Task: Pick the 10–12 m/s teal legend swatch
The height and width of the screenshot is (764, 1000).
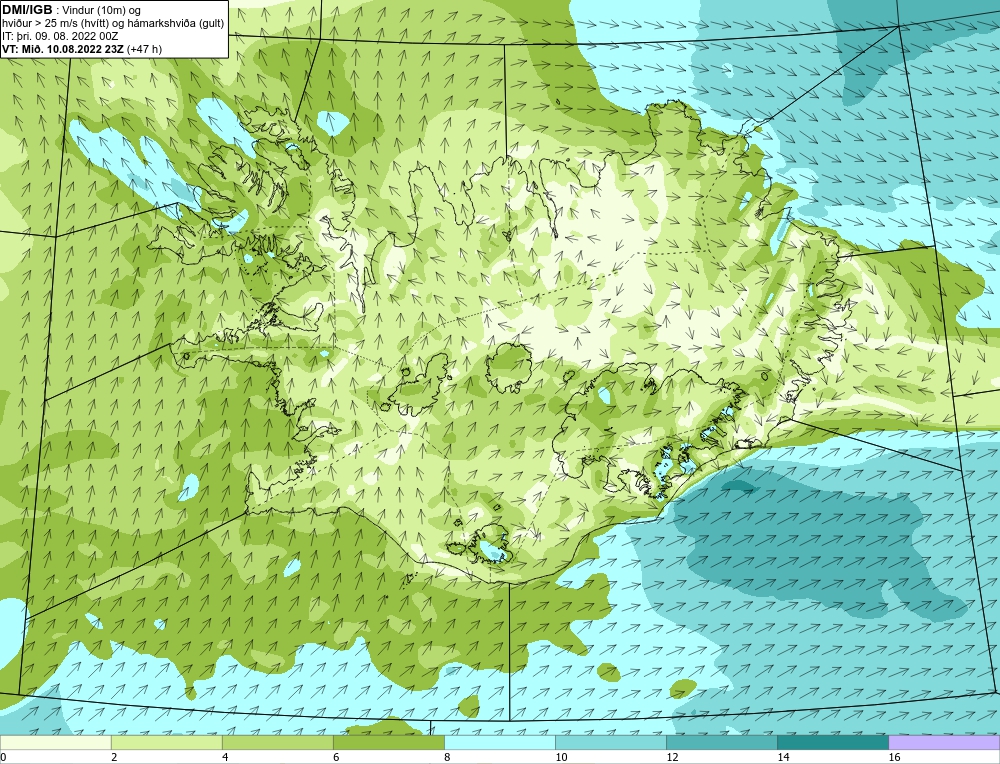Action: pyautogui.click(x=611, y=742)
